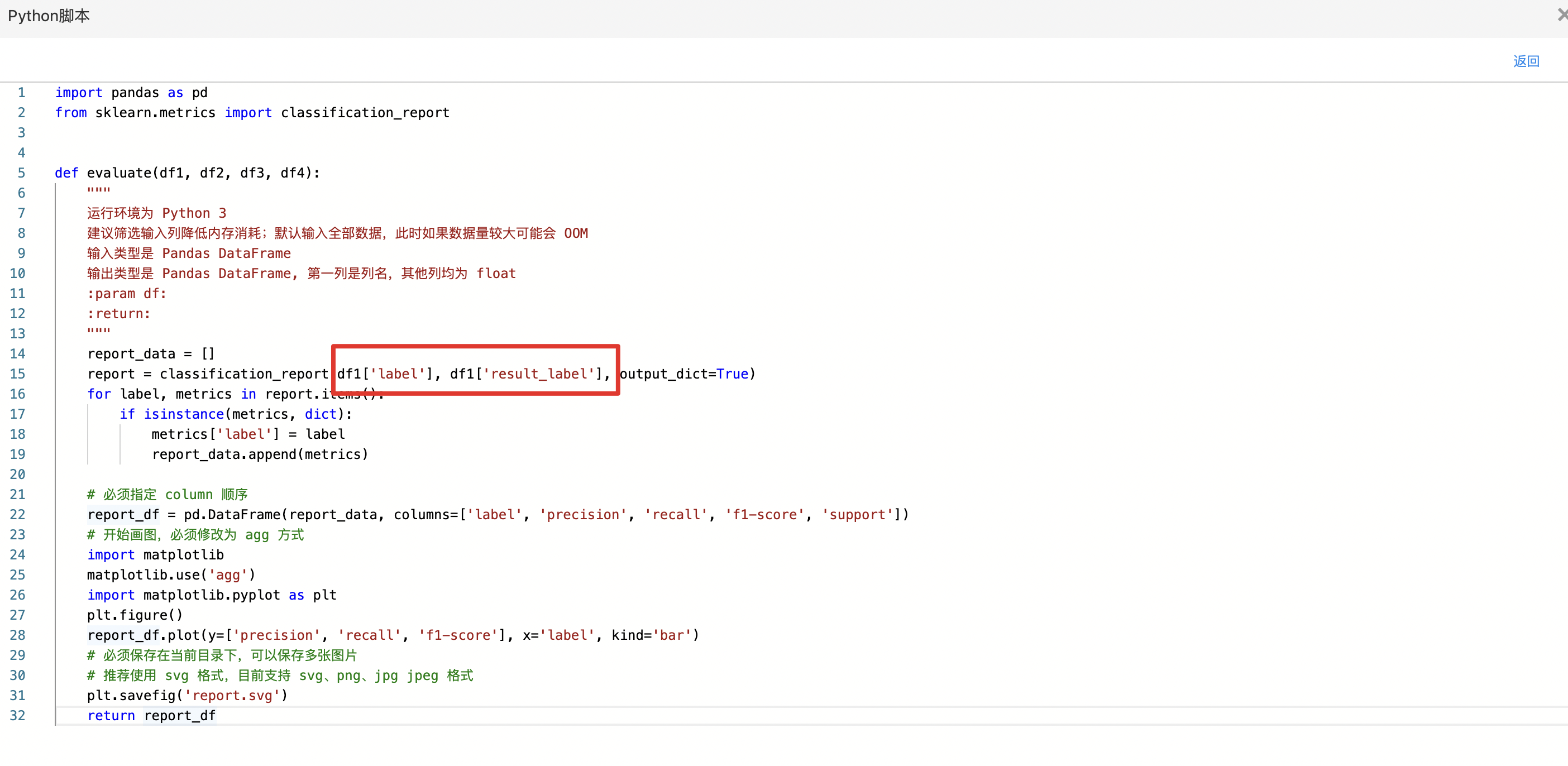
Task: Click 'support' column string on line 22
Action: 857,514
